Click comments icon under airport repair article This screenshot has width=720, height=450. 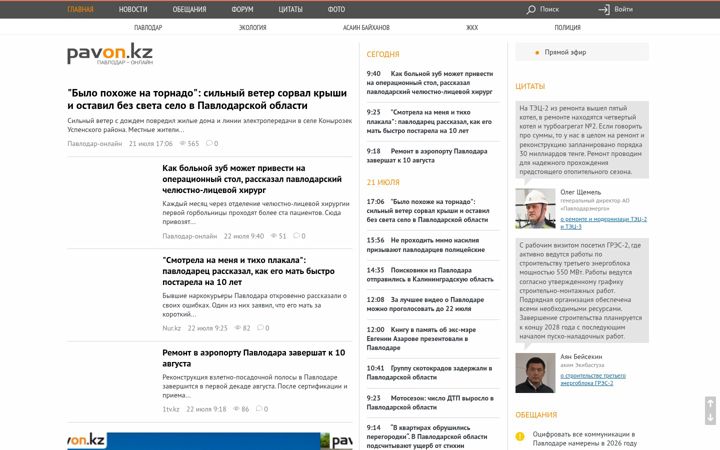[x=259, y=409]
